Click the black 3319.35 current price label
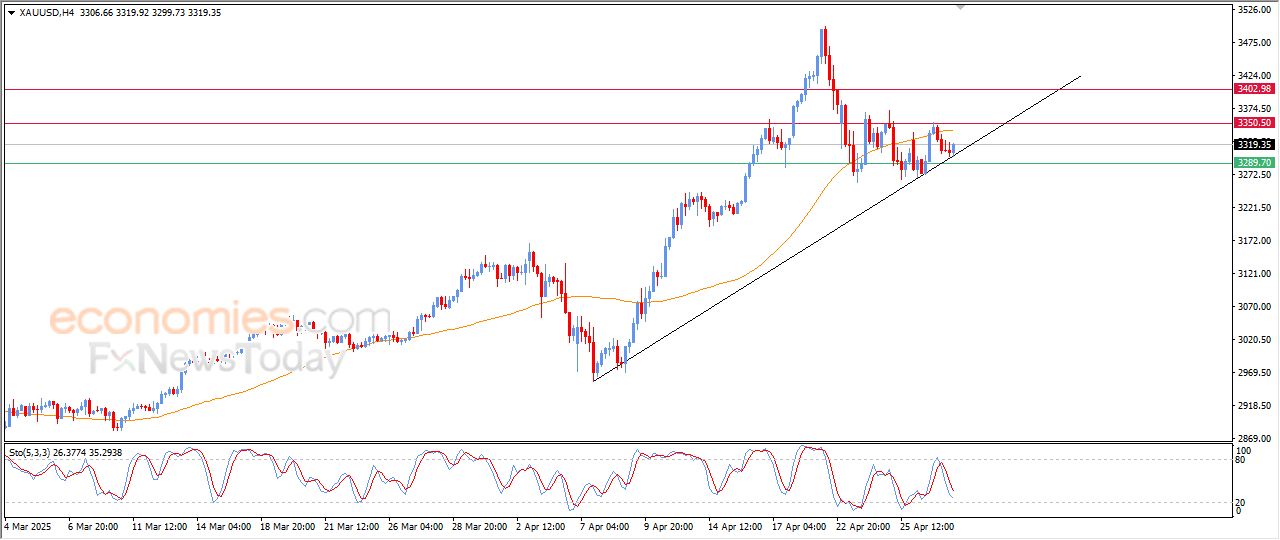 pyautogui.click(x=1253, y=144)
